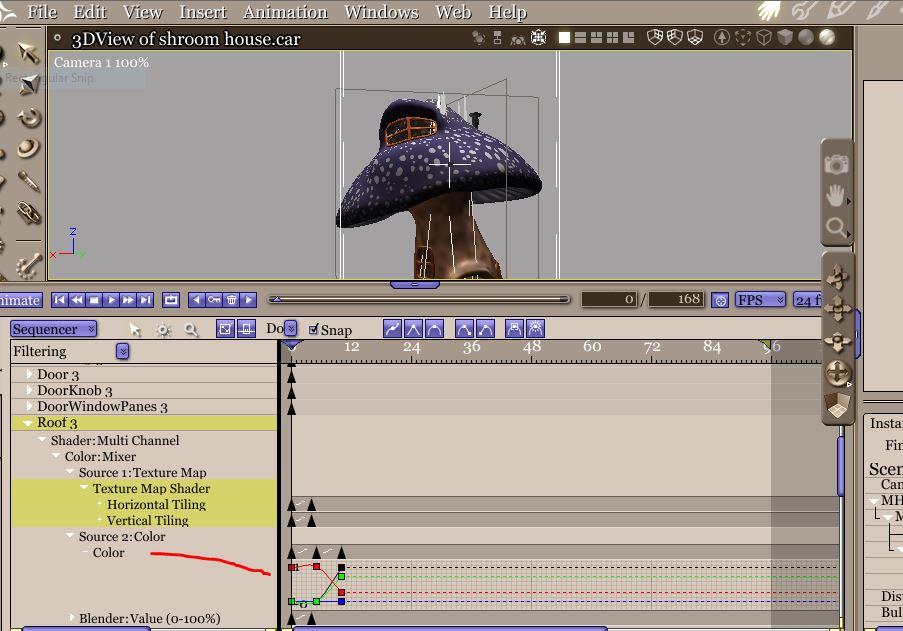Image resolution: width=903 pixels, height=631 pixels.
Task: Expand the DoorKnob 3 tree item
Action: (29, 390)
